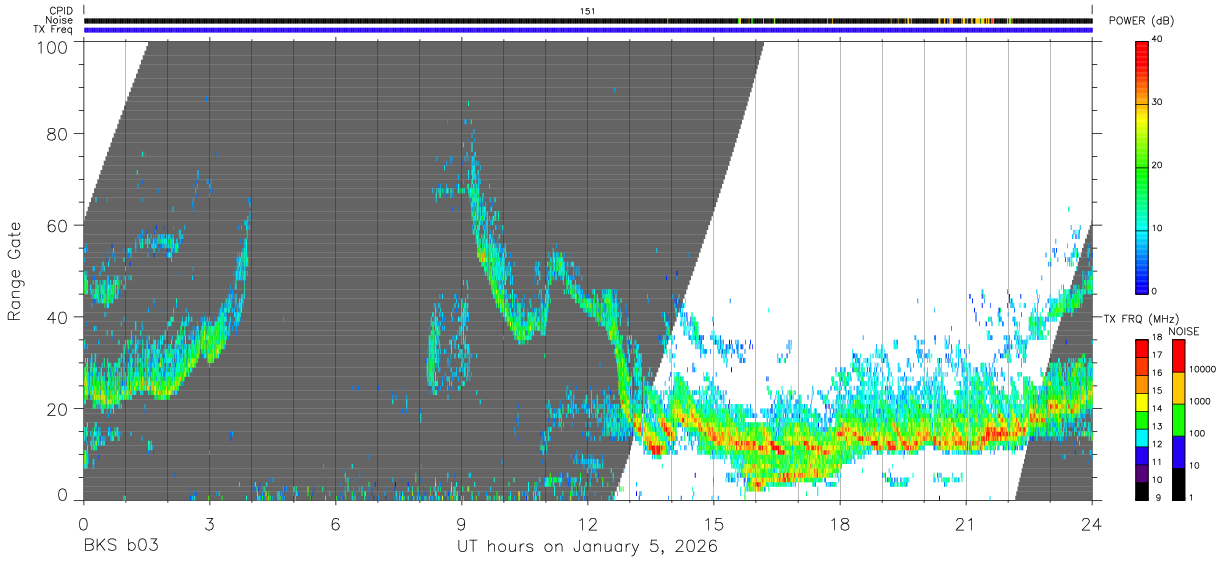The image size is (1228, 567).
Task: Click the UT hours on January 5, 2026 title
Action: click(x=588, y=548)
